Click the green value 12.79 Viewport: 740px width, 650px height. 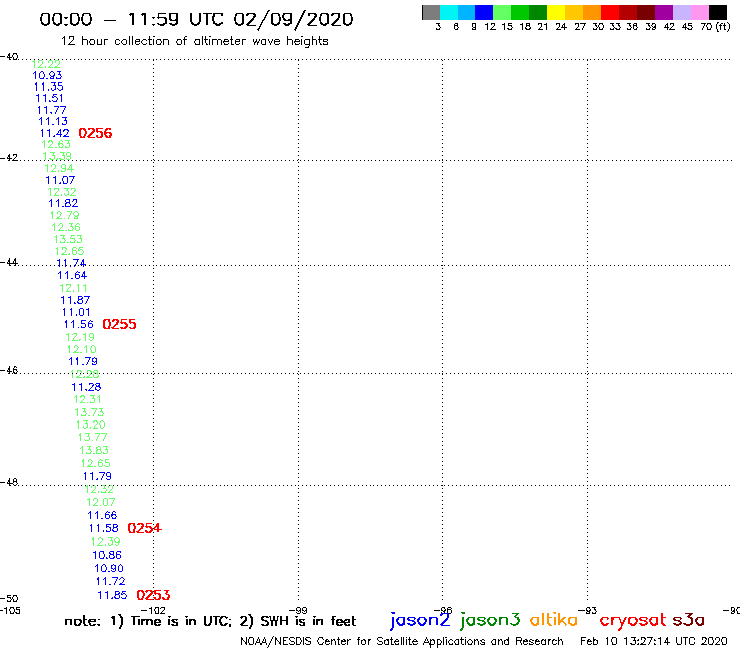click(x=65, y=215)
